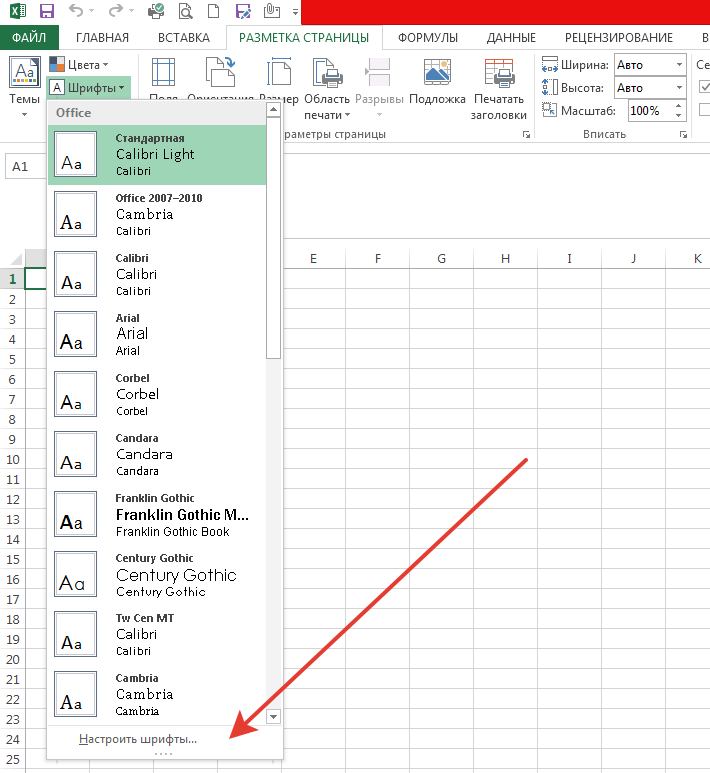Open the Вписать group dialog launcher
This screenshot has height=773, width=710.
pyautogui.click(x=683, y=135)
